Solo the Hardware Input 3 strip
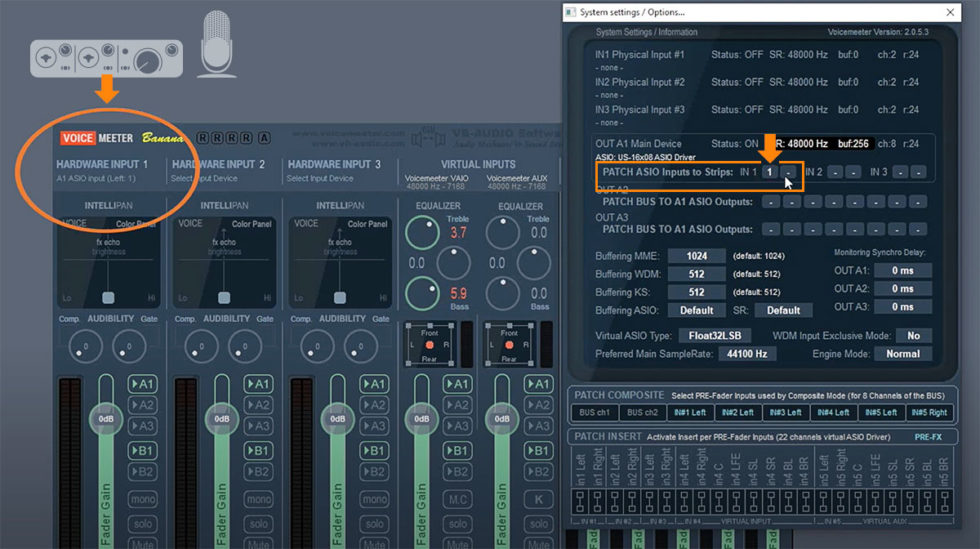Viewport: 980px width, 549px height. pos(374,523)
